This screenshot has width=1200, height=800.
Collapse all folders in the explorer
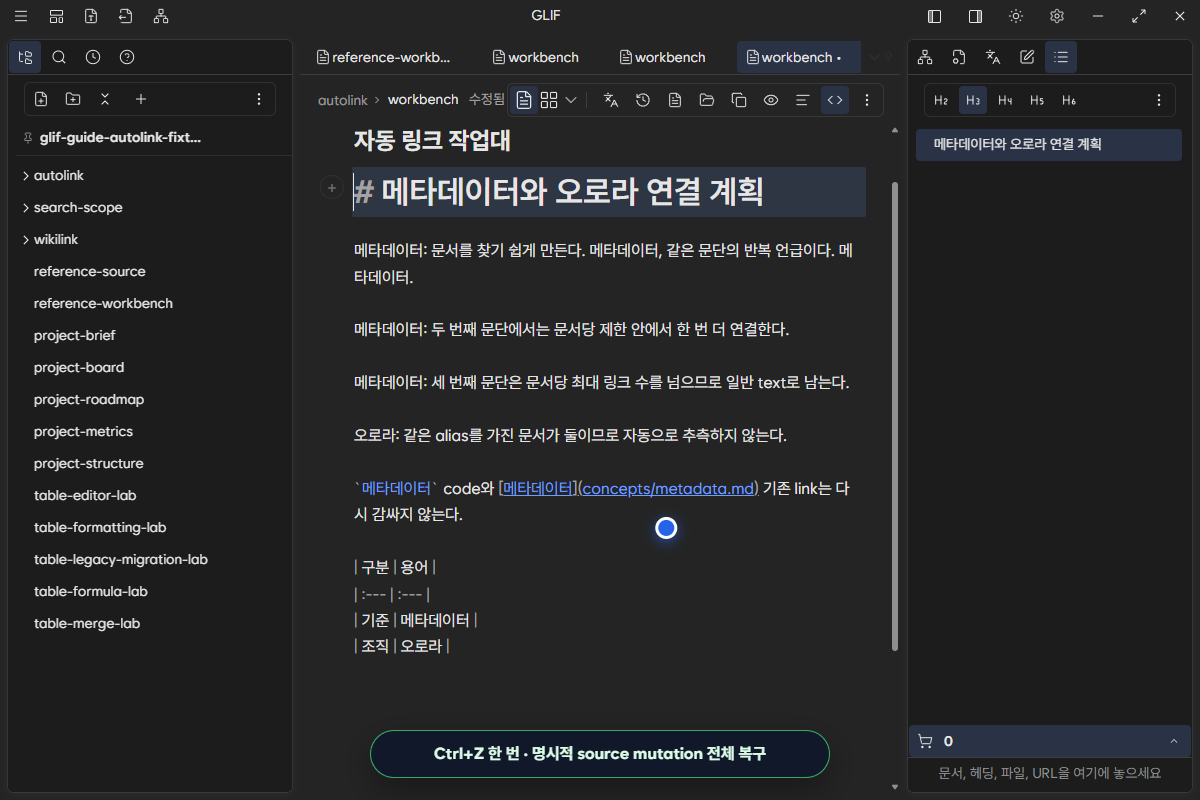(105, 99)
